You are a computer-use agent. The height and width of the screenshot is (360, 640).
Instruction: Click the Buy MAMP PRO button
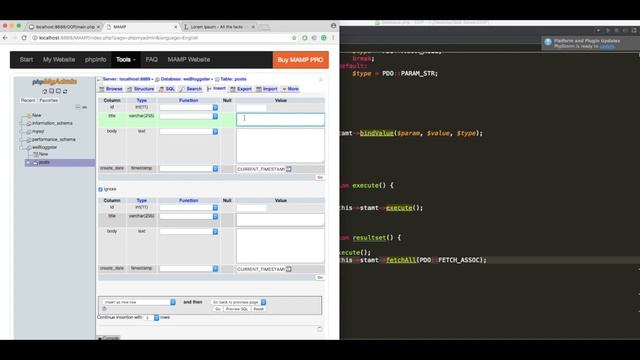[x=300, y=60]
